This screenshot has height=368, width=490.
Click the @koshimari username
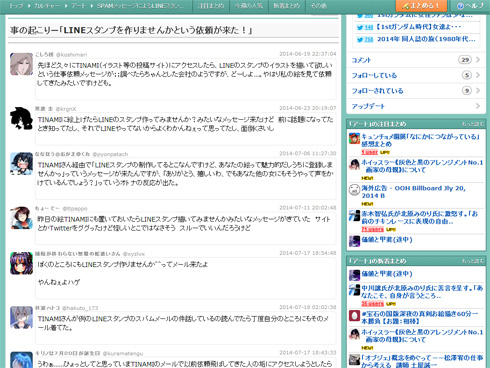71,55
